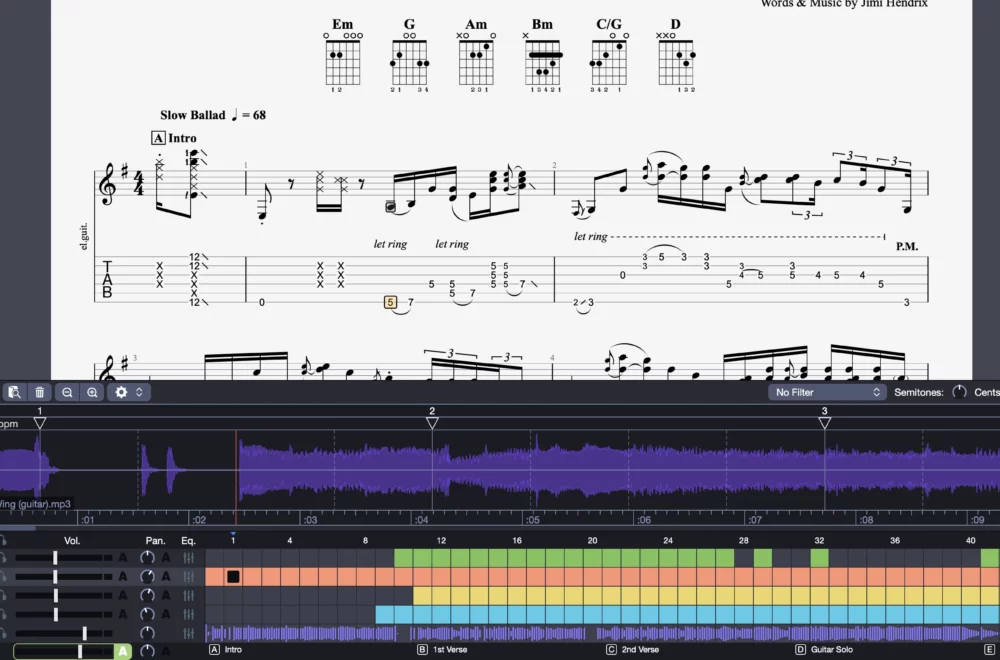Click the Bm chord diagram
This screenshot has width=1000, height=660.
pyautogui.click(x=543, y=56)
